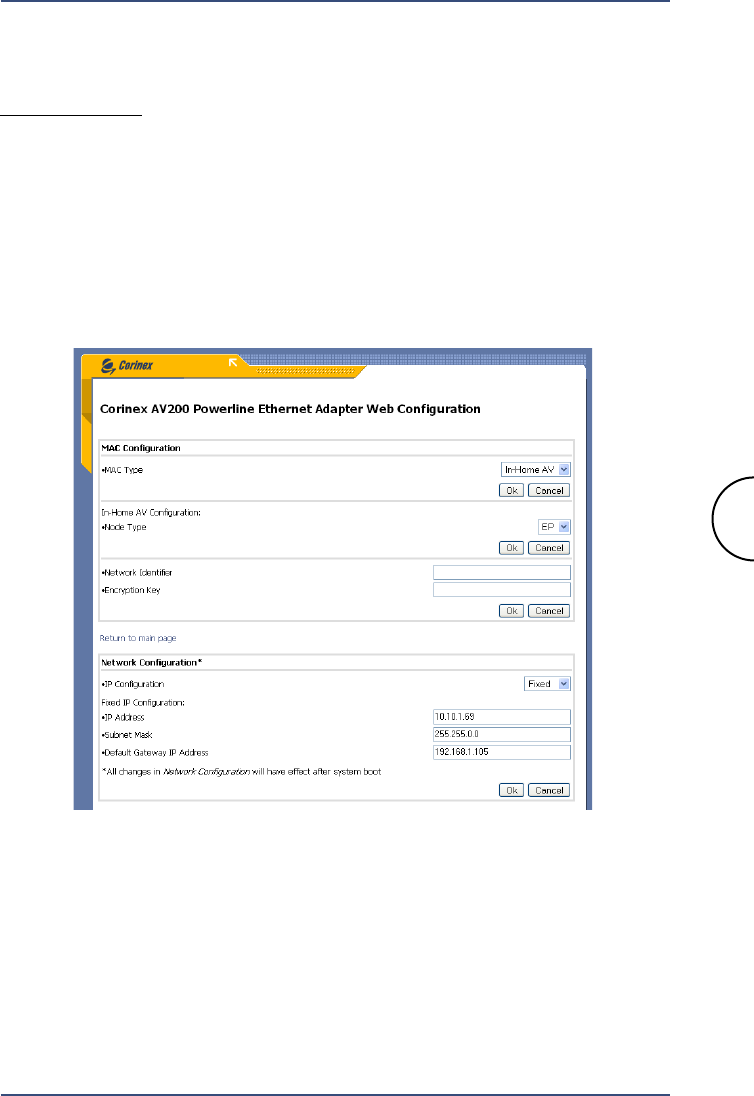Image resolution: width=754 pixels, height=1096 pixels.
Task: Click the IP Address label
Action: click(123, 717)
